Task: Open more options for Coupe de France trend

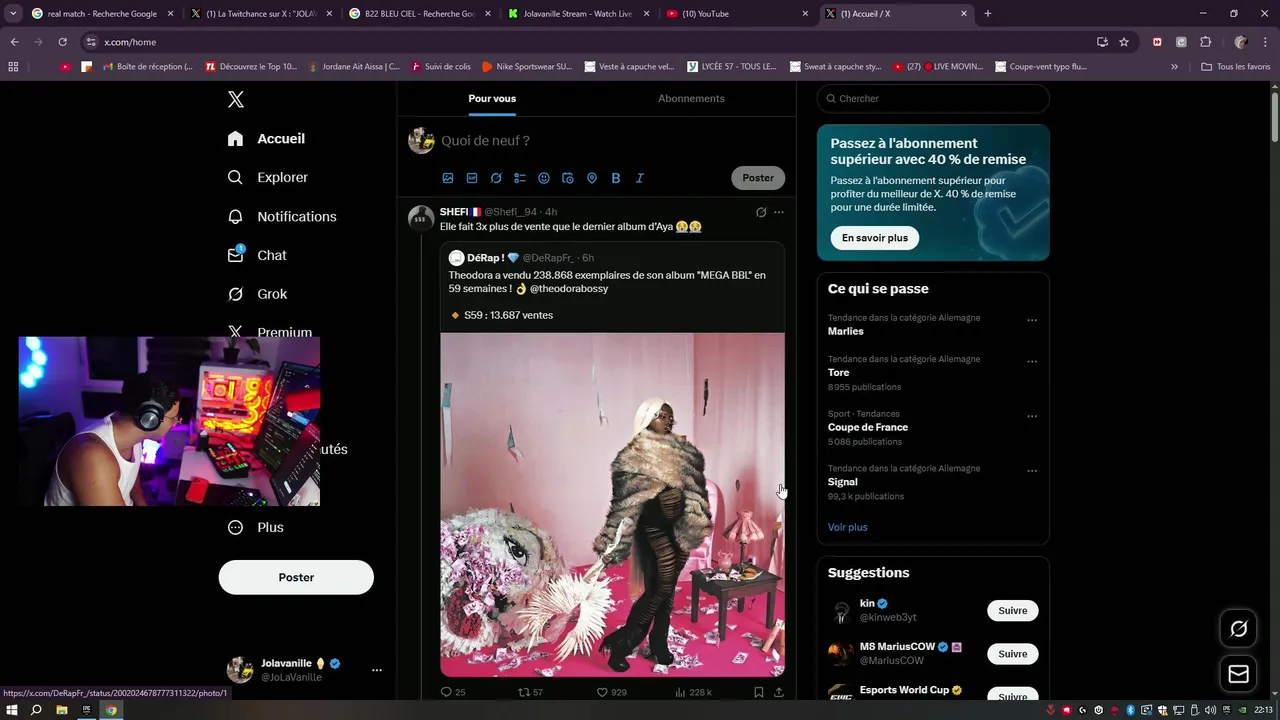Action: 1032,417
